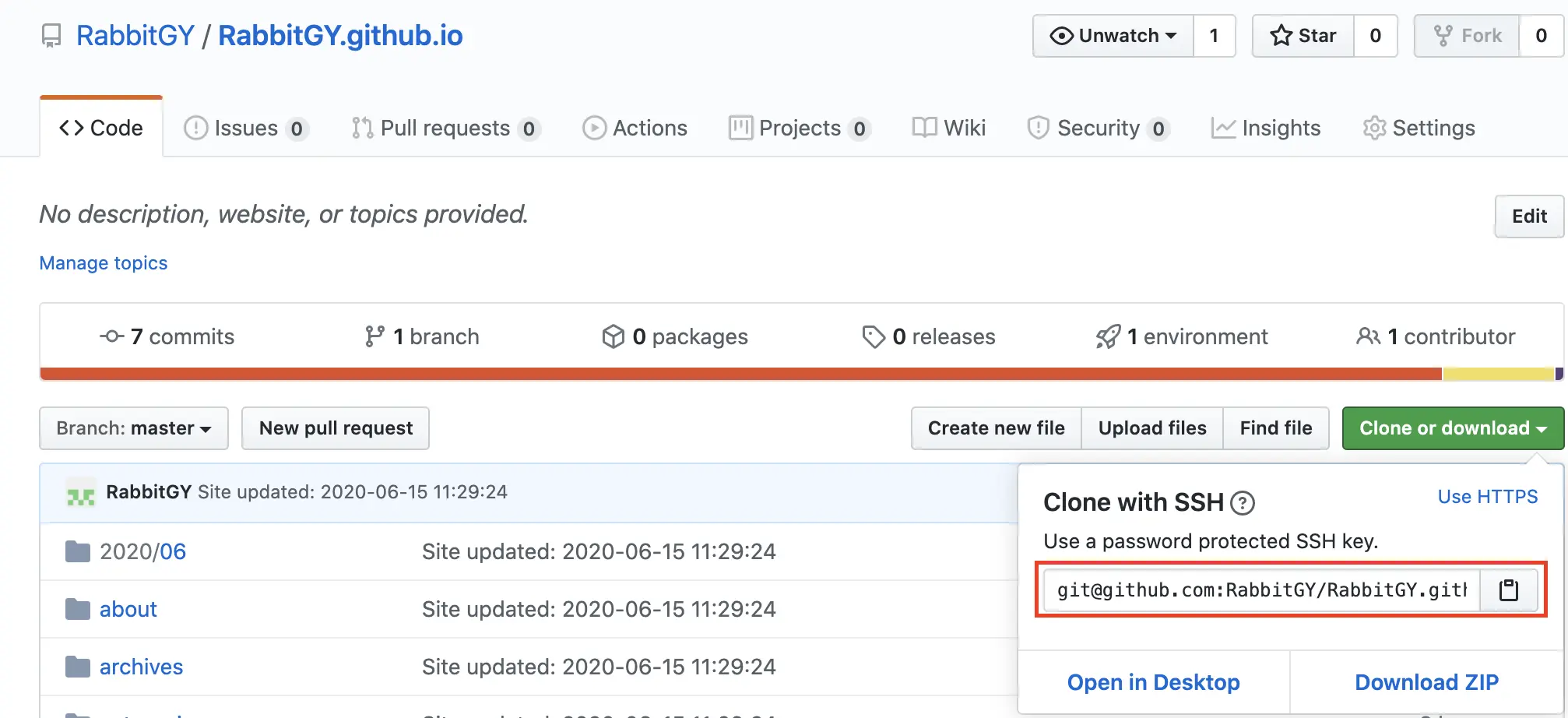Copy SSH clone URL to clipboard

(x=1508, y=590)
